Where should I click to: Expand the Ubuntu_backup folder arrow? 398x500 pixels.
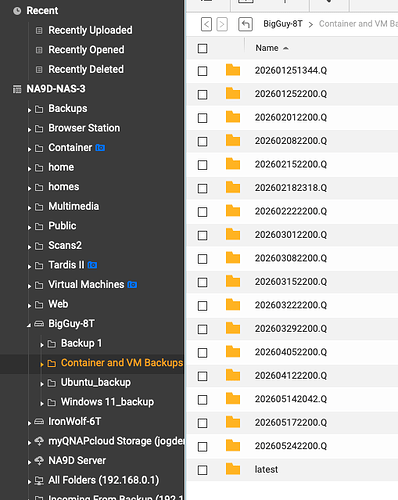(x=42, y=384)
